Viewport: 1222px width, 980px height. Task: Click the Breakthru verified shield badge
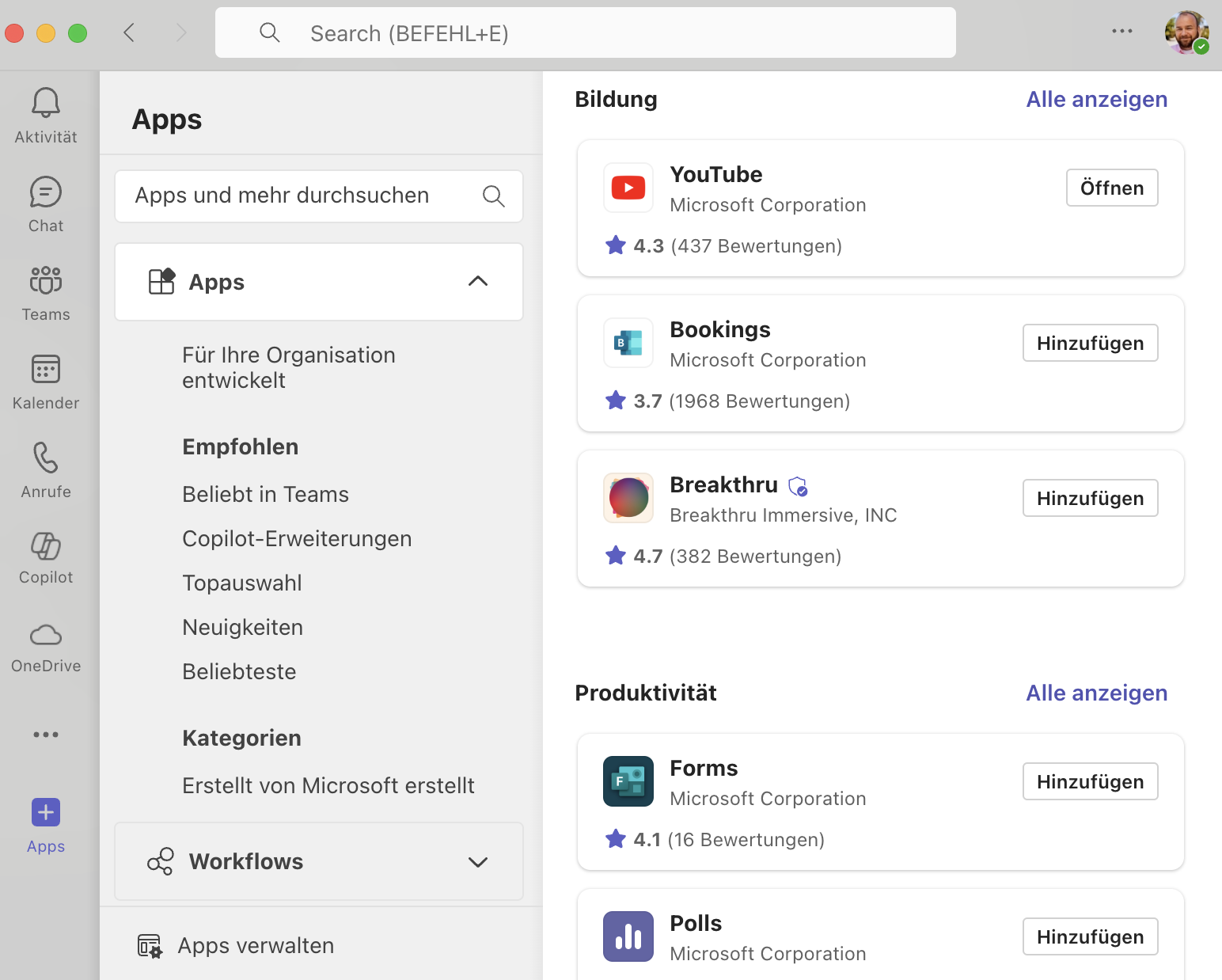point(799,486)
